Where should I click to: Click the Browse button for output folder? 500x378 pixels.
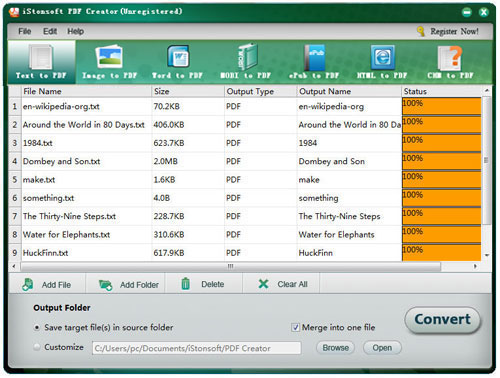[x=335, y=348]
